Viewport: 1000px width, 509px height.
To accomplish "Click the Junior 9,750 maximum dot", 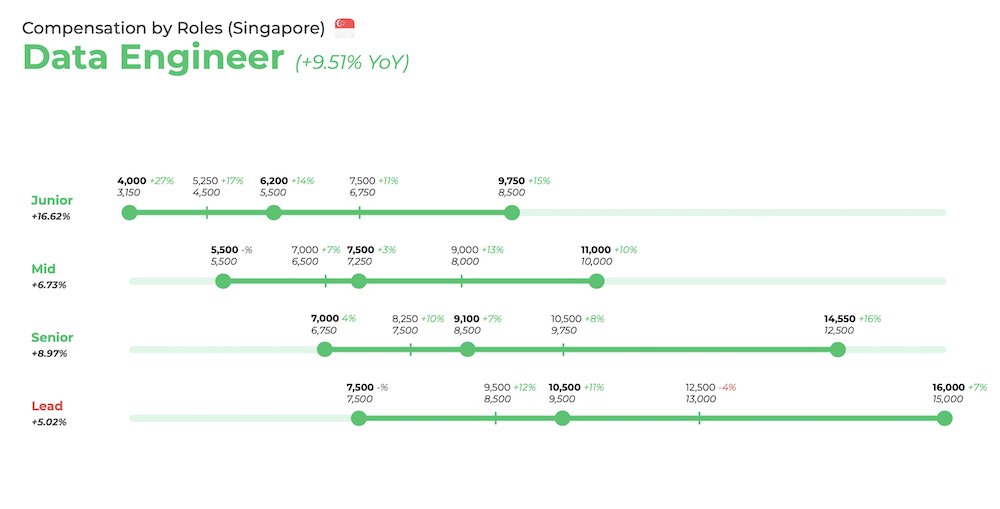I will tap(511, 212).
